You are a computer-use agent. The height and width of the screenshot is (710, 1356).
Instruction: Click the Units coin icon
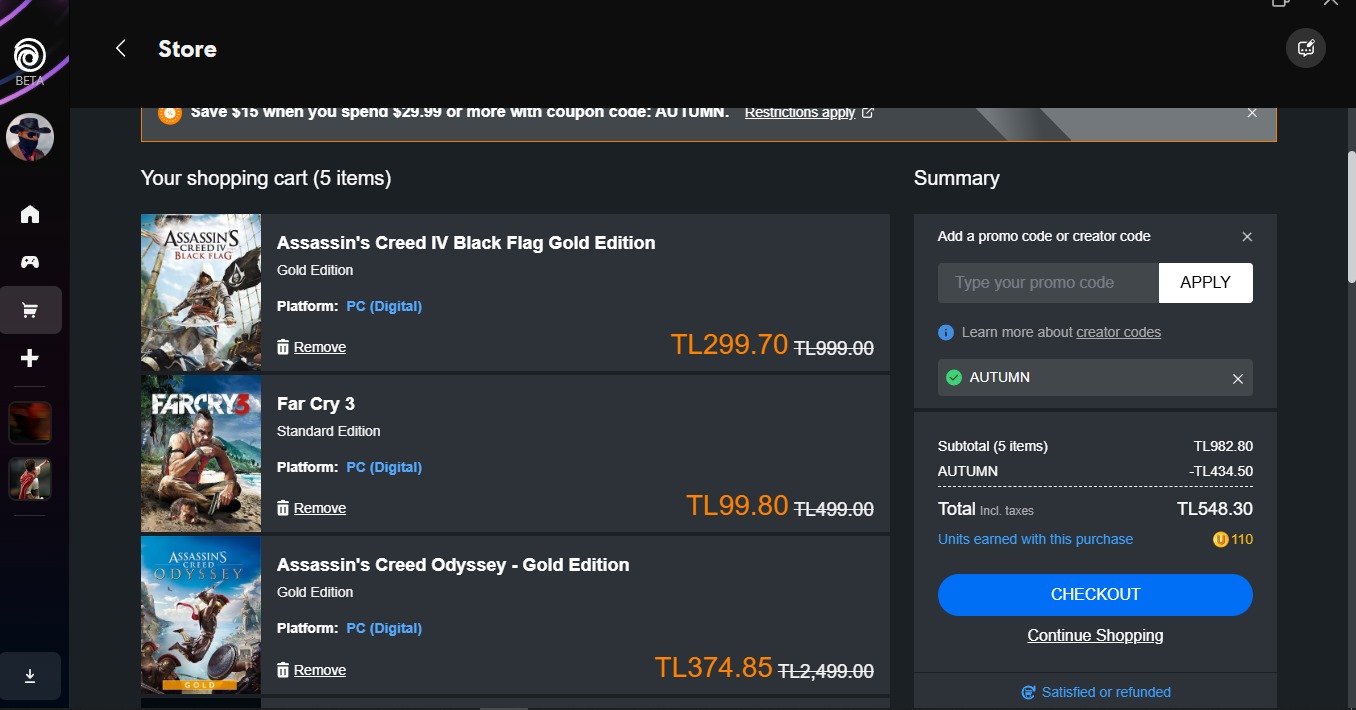coord(1220,539)
